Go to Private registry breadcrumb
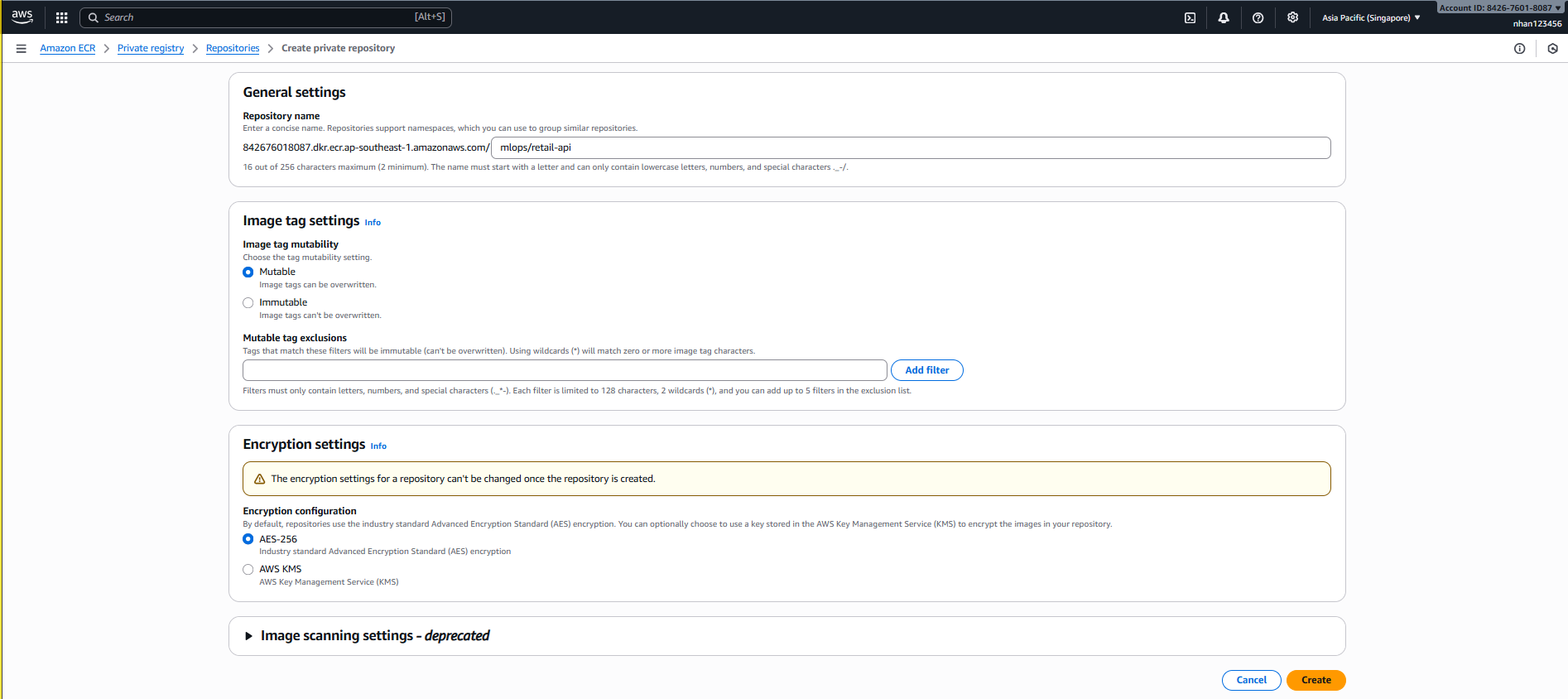The width and height of the screenshot is (1568, 699). pyautogui.click(x=151, y=49)
